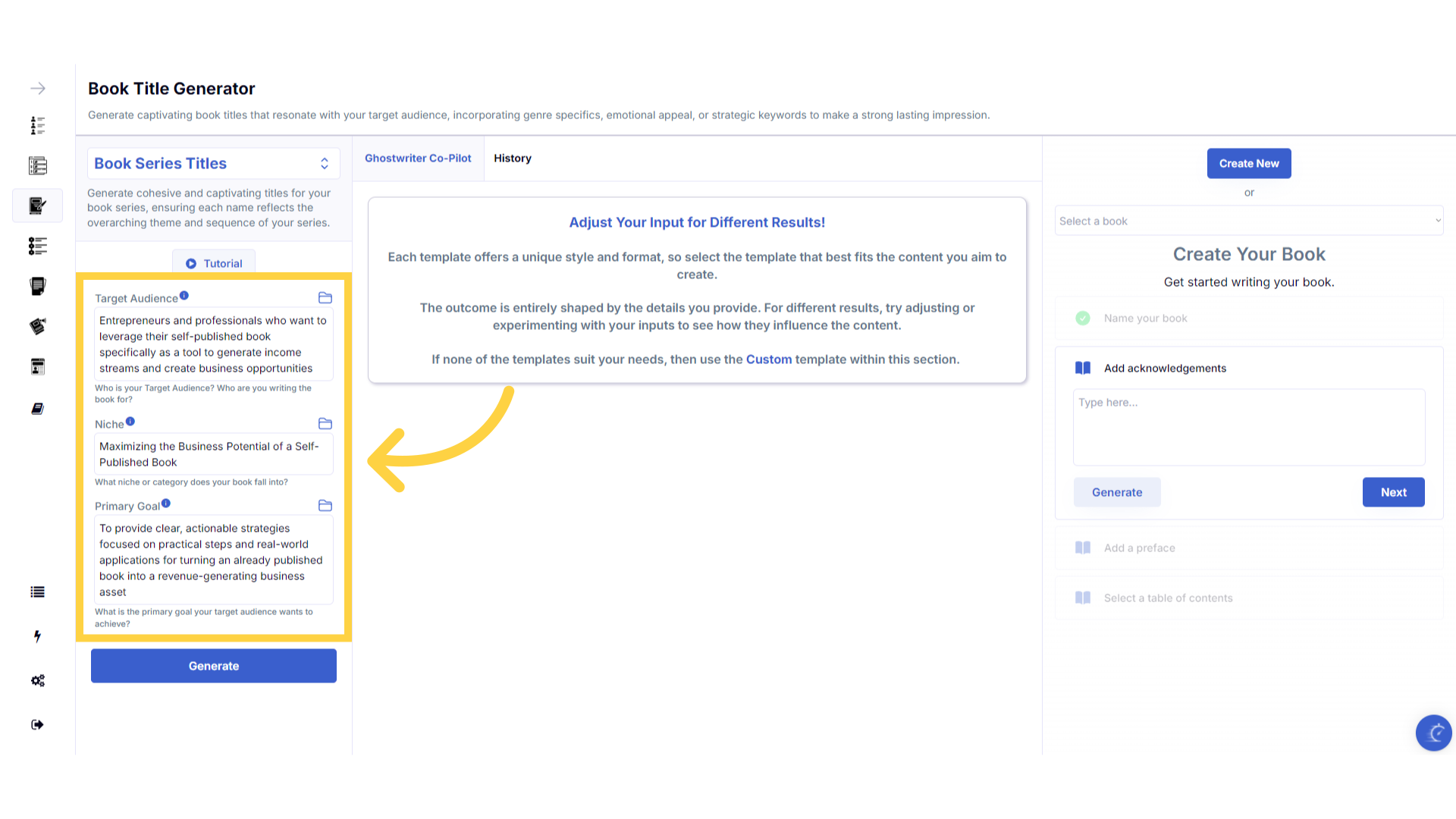Open folder icon beside Target Audience

325,298
